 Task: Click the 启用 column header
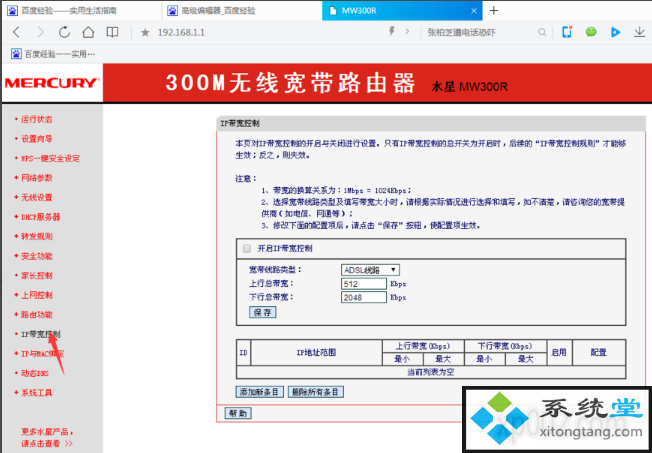coord(559,353)
